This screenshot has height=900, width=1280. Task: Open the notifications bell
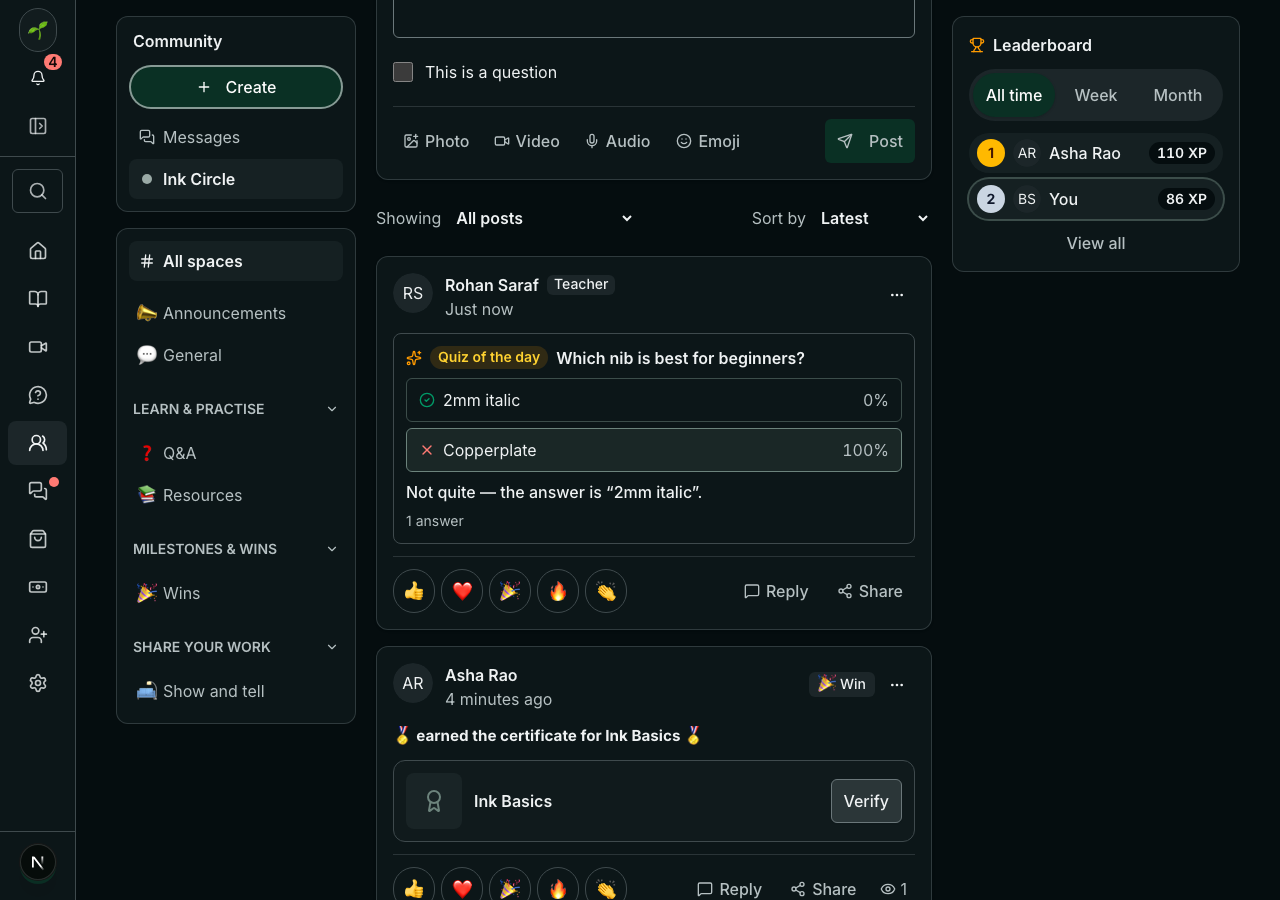(x=38, y=78)
